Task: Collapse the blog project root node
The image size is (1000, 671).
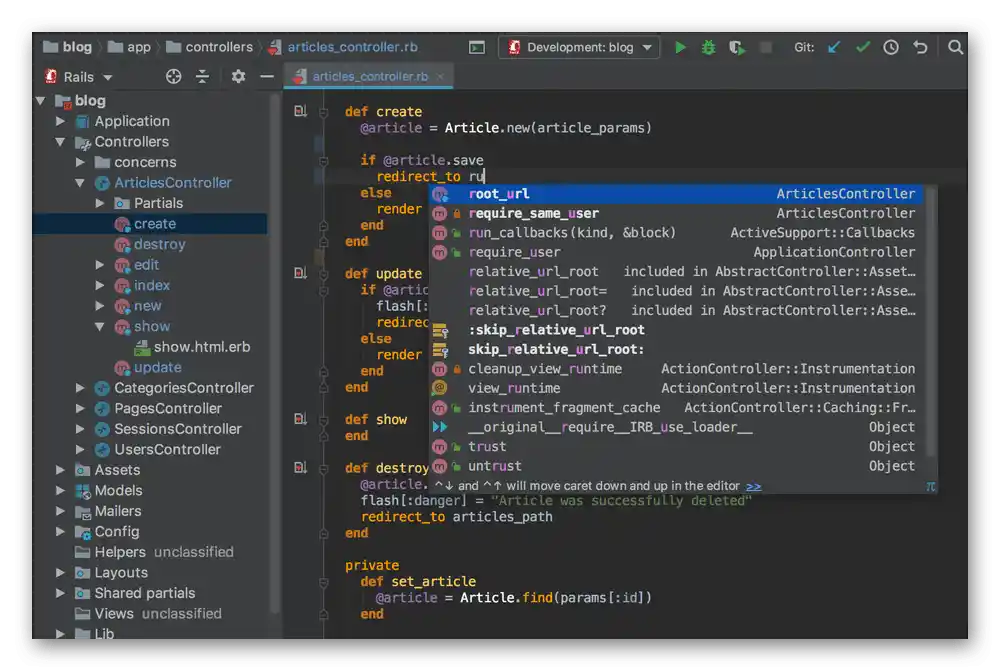Action: point(41,101)
